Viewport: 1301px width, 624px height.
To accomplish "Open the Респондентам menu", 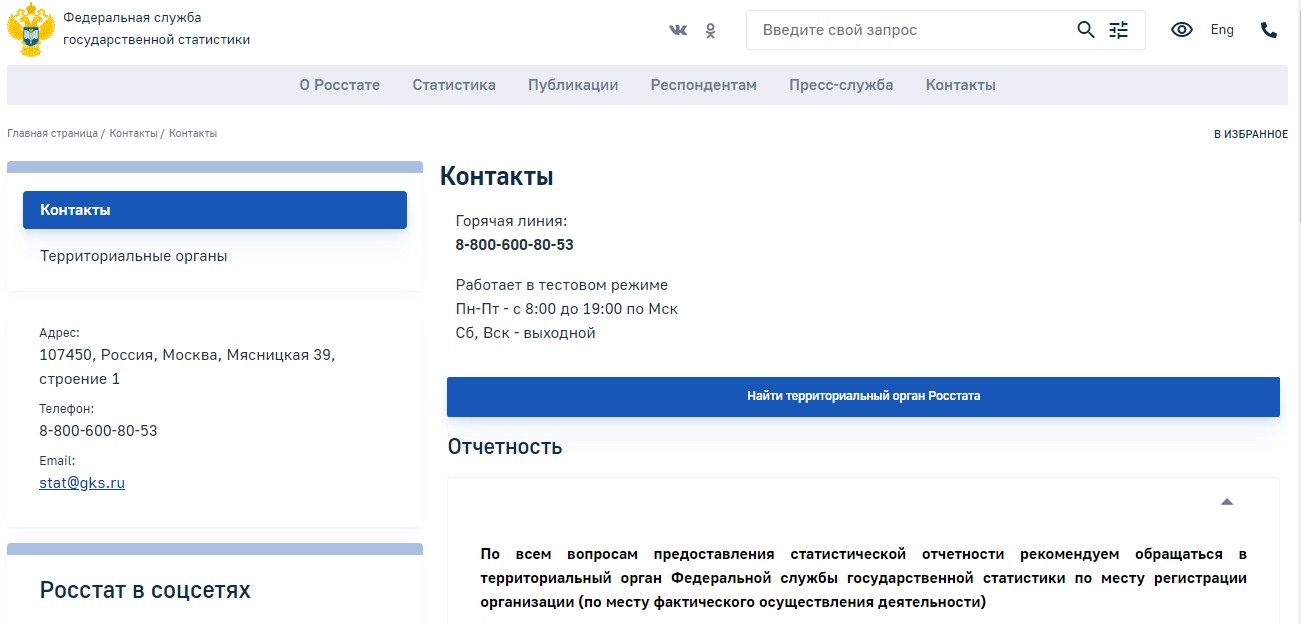I will (704, 85).
